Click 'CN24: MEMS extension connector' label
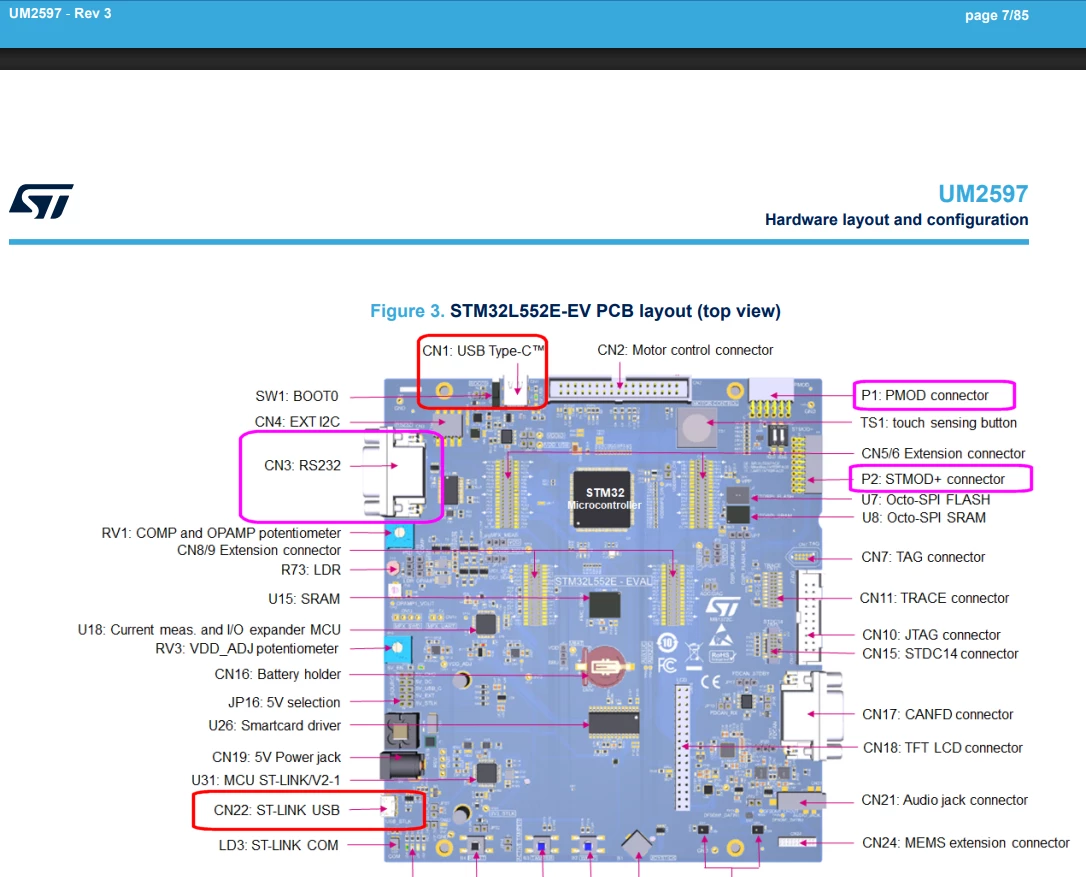 (965, 842)
